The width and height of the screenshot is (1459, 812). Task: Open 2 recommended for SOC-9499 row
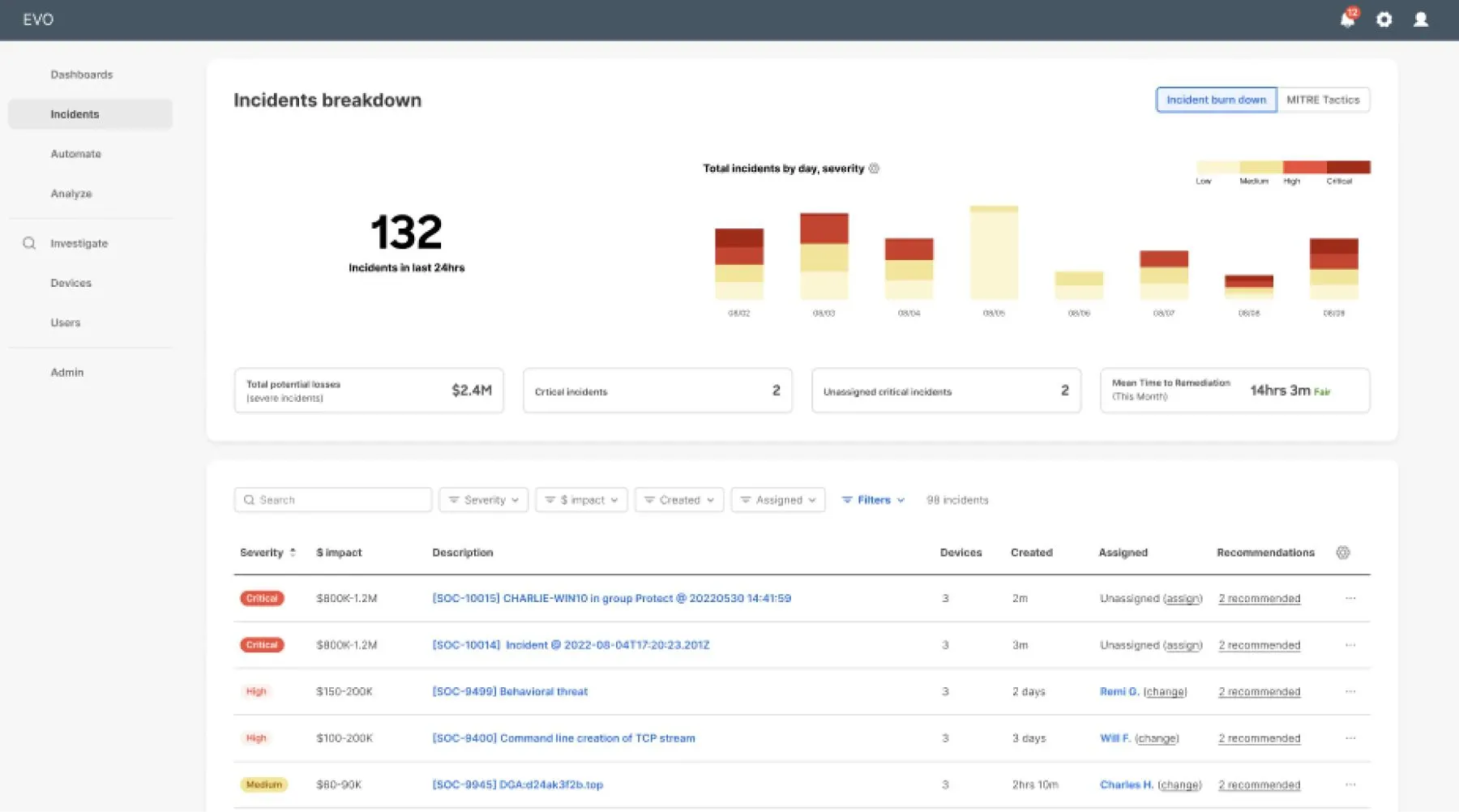(1260, 691)
